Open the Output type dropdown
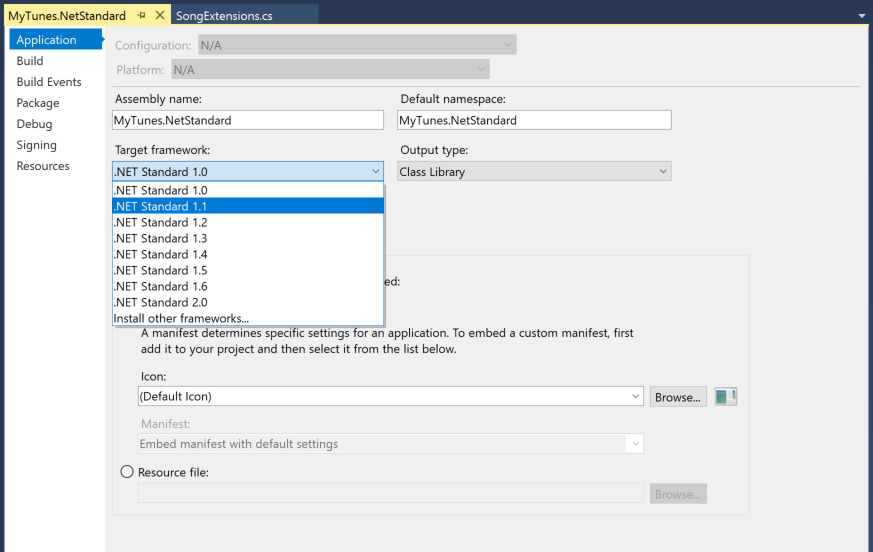873x552 pixels. (534, 172)
